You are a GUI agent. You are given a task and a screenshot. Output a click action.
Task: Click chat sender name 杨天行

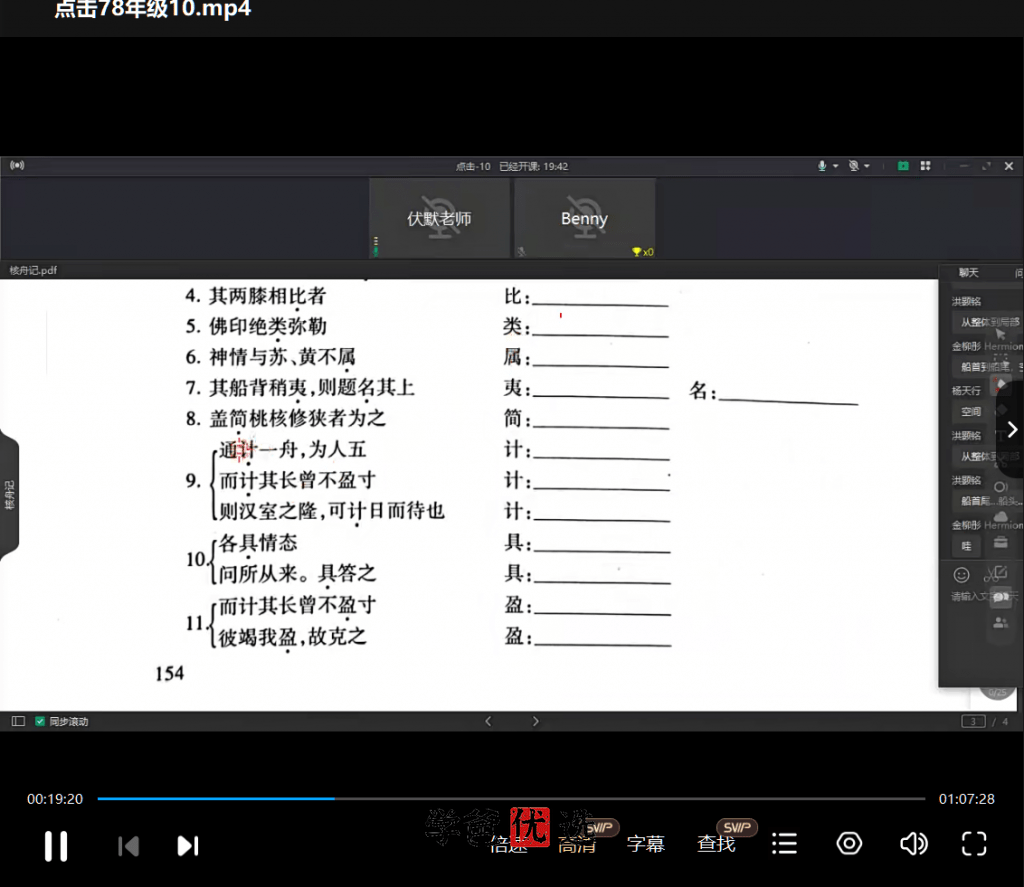[x=966, y=391]
